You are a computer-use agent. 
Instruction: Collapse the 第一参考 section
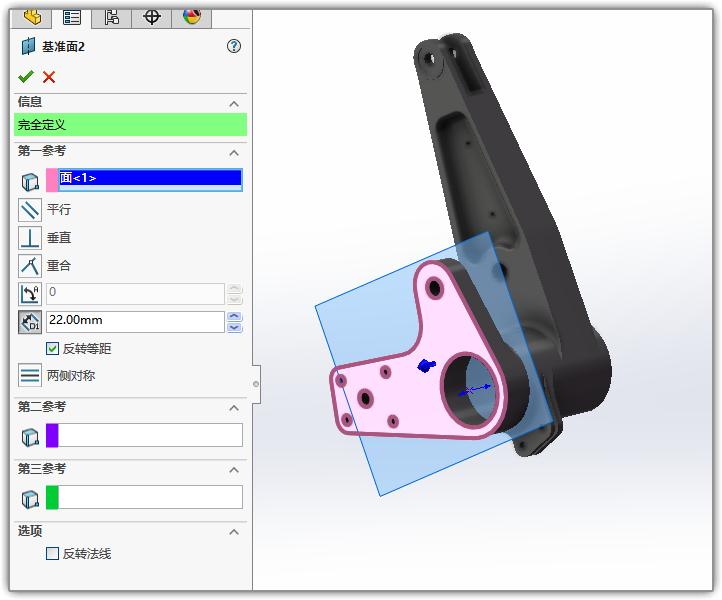pyautogui.click(x=234, y=153)
